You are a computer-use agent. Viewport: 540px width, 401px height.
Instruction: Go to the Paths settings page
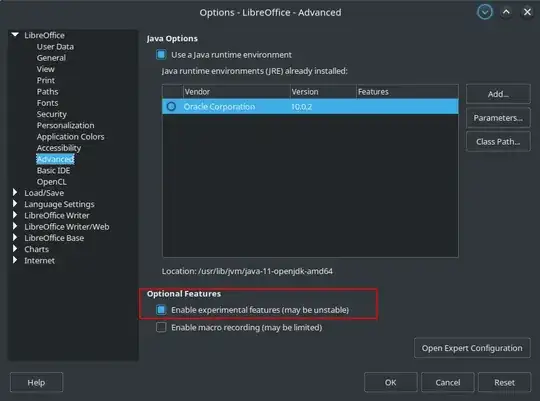(48, 92)
